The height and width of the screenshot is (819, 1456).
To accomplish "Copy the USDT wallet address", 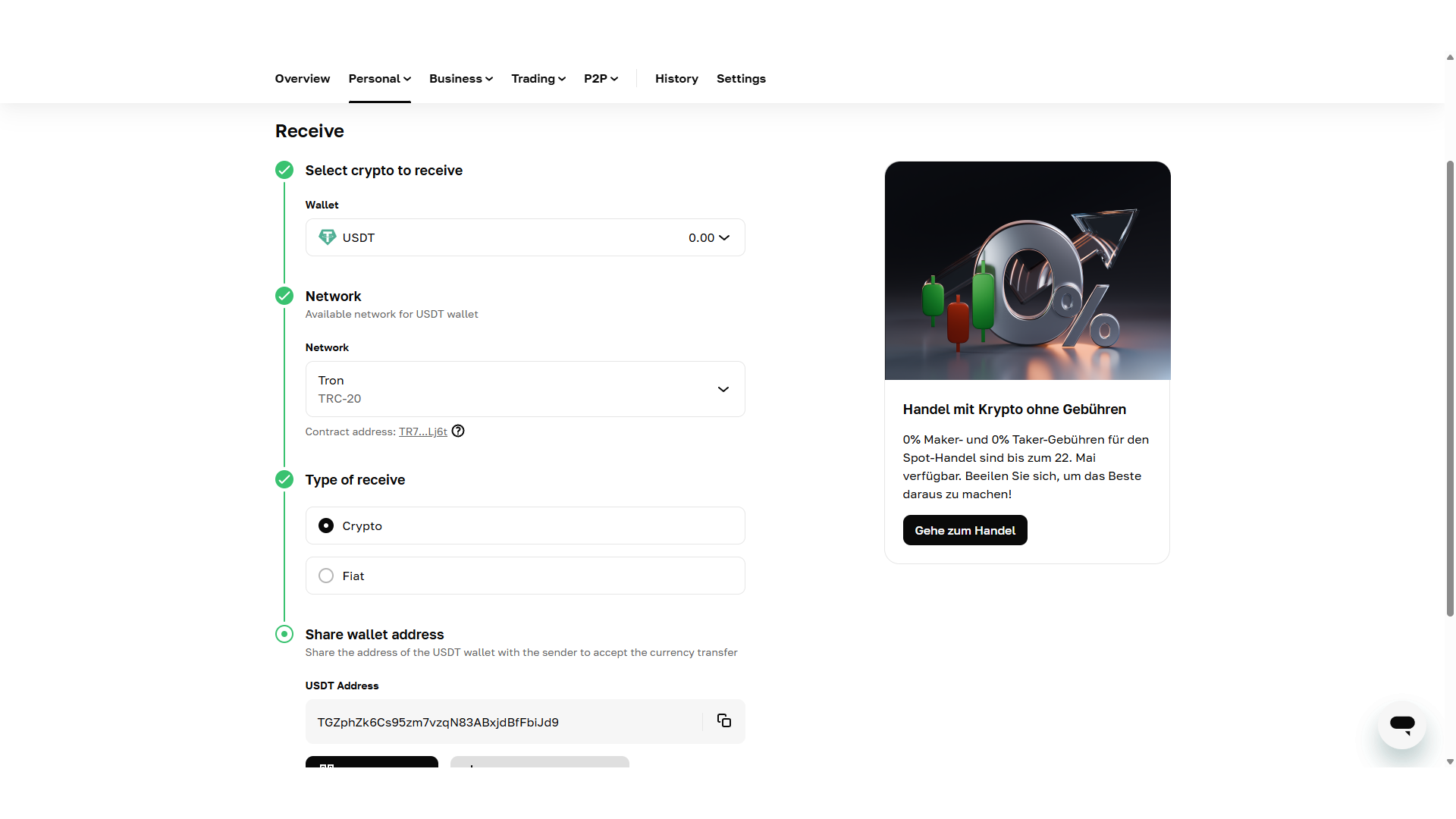I will (x=723, y=721).
